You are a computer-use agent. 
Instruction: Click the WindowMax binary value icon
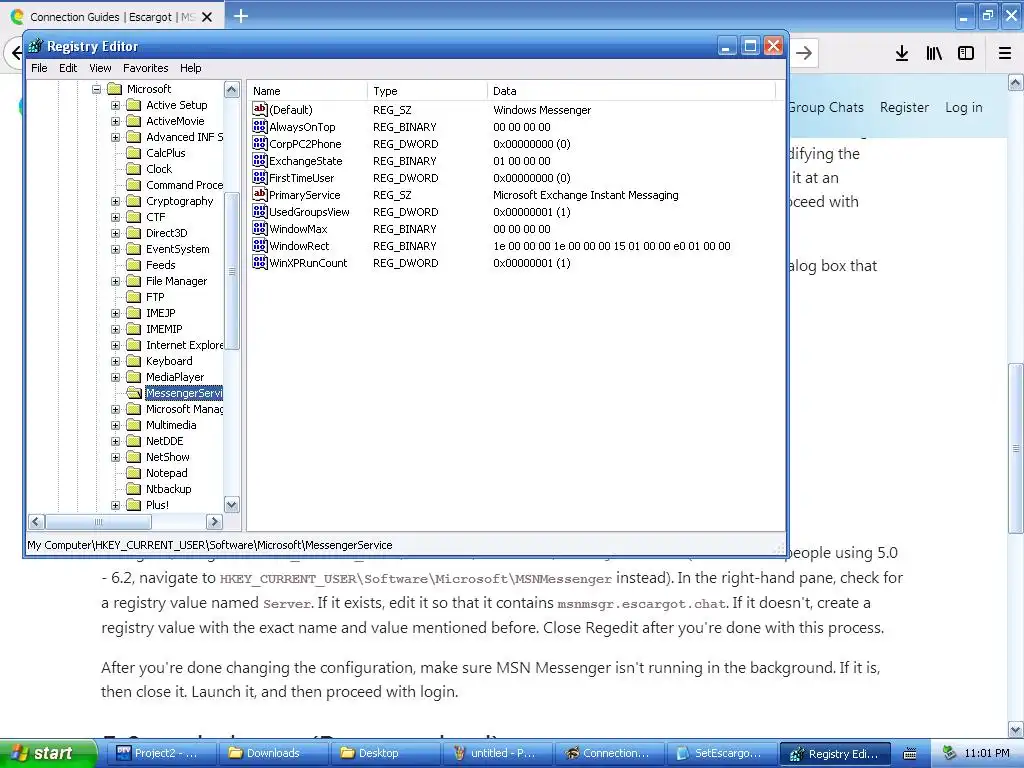260,229
